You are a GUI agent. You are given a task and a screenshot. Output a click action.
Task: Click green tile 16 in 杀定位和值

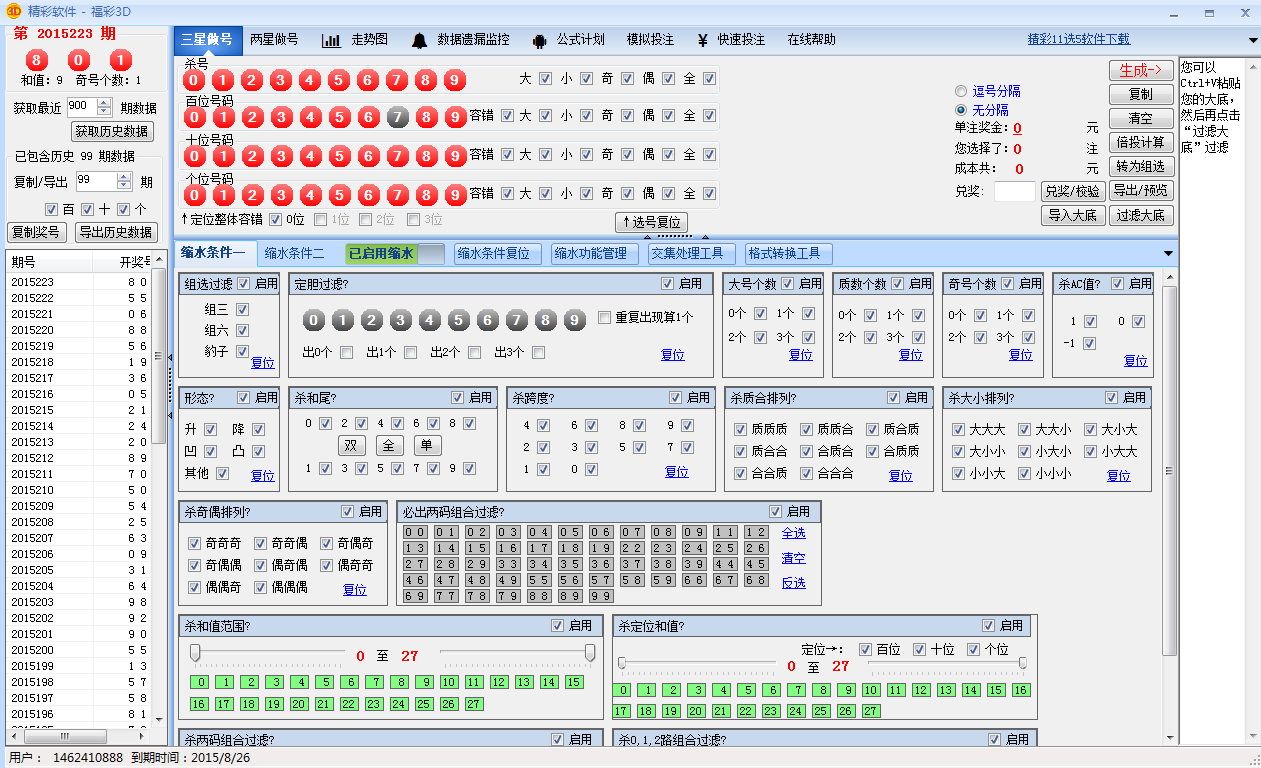coord(1020,690)
